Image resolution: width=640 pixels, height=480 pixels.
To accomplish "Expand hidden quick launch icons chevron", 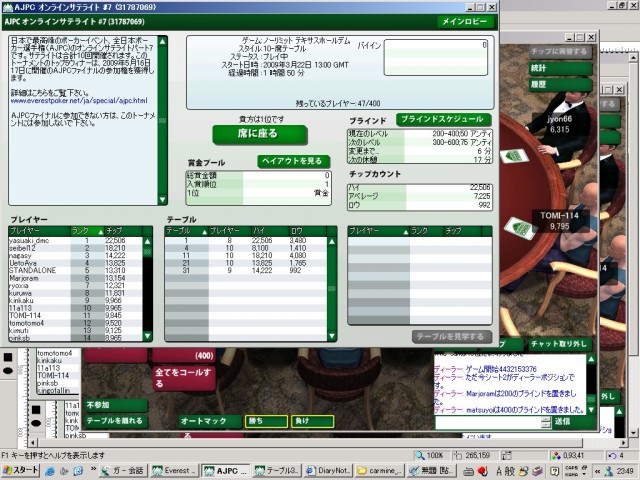I will pyautogui.click(x=93, y=469).
